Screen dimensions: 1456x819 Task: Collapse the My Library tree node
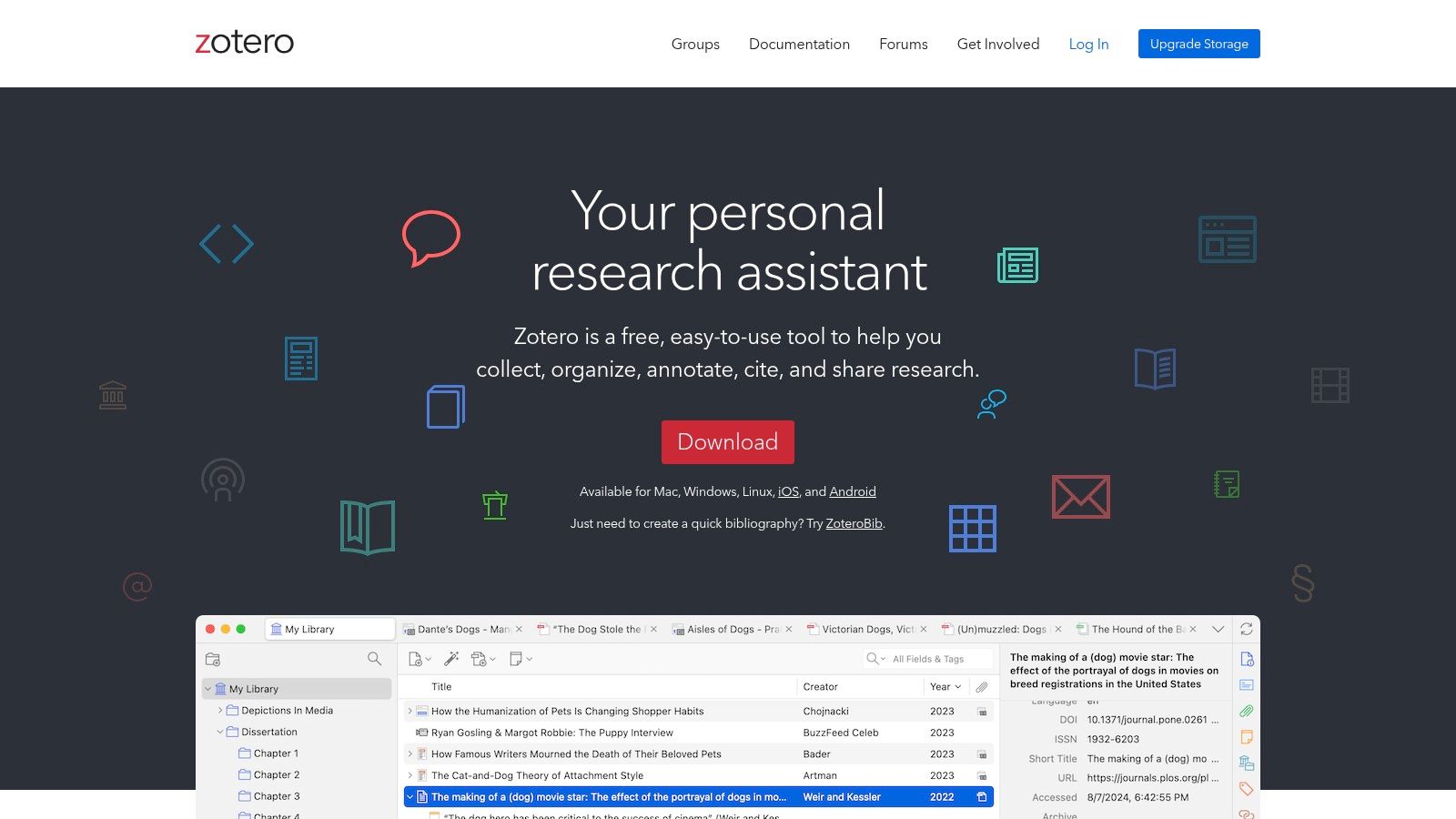tap(208, 689)
